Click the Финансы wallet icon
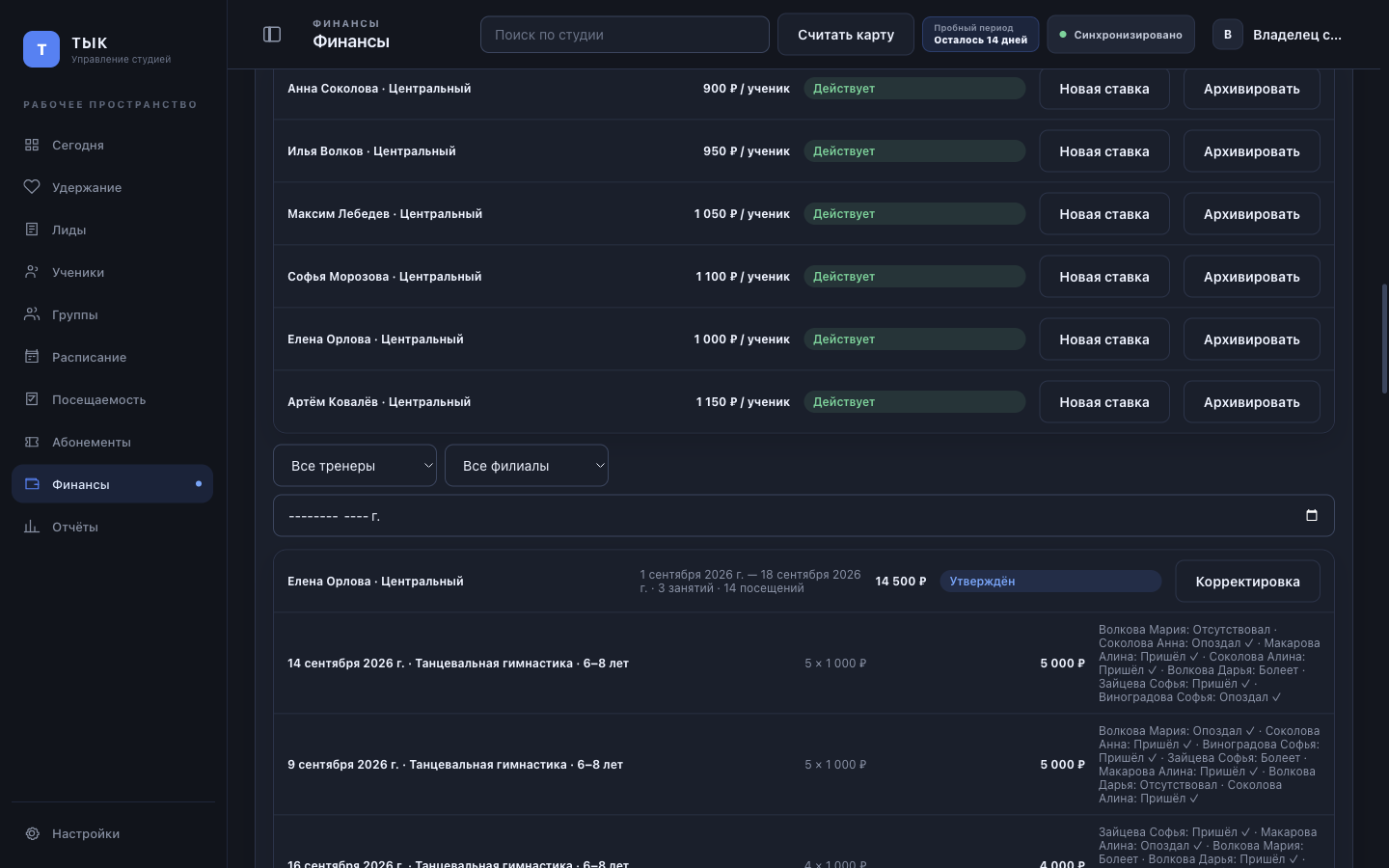The image size is (1389, 868). (x=32, y=484)
